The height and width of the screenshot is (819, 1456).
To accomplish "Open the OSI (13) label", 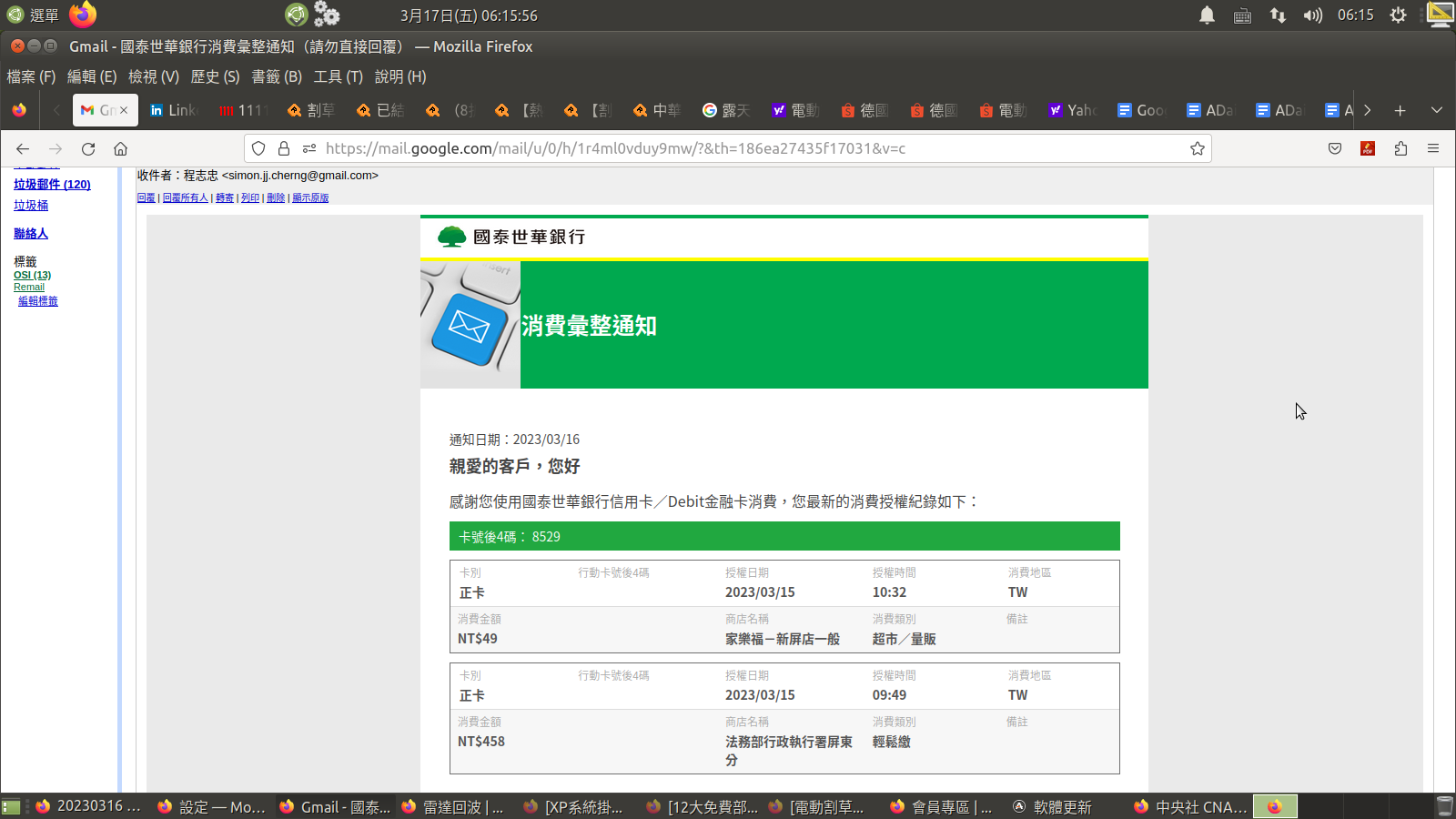I will [x=32, y=275].
